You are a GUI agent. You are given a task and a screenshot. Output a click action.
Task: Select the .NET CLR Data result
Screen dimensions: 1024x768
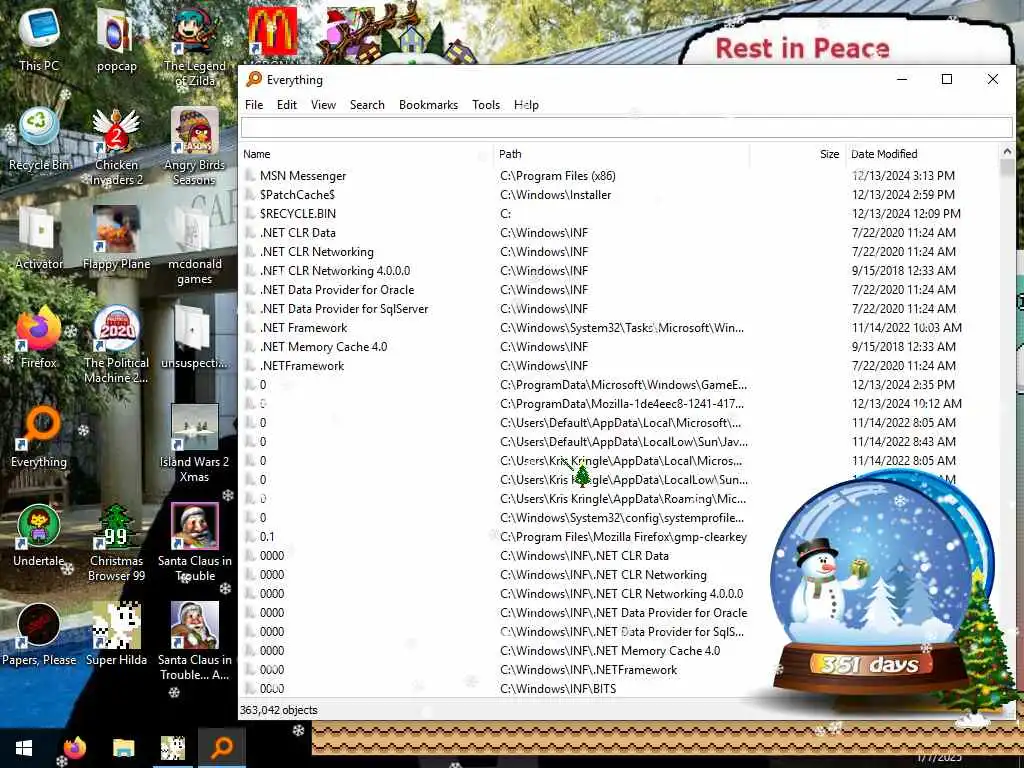pyautogui.click(x=619, y=232)
